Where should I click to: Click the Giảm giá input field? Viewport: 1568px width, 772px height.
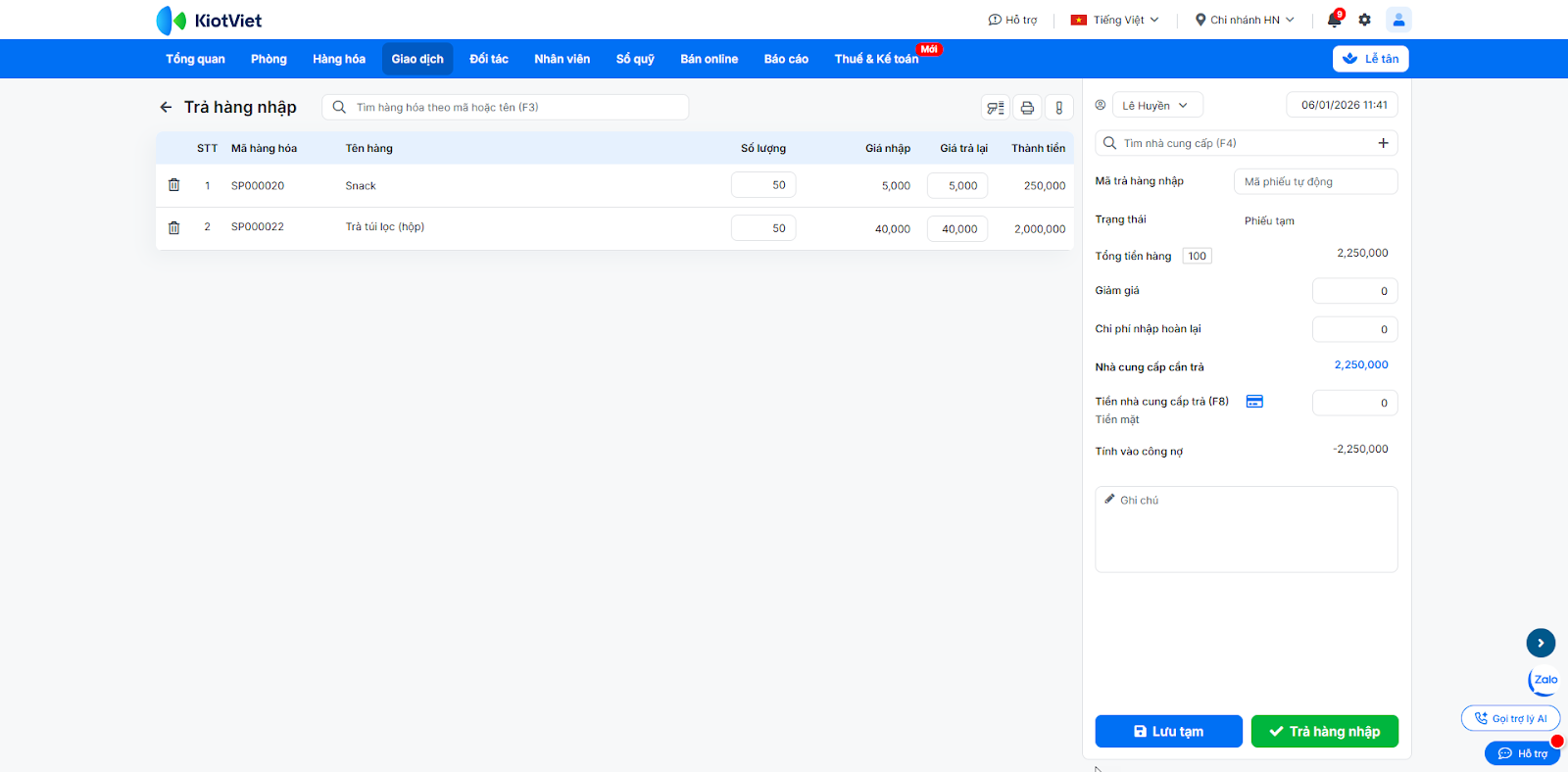[x=1355, y=291]
